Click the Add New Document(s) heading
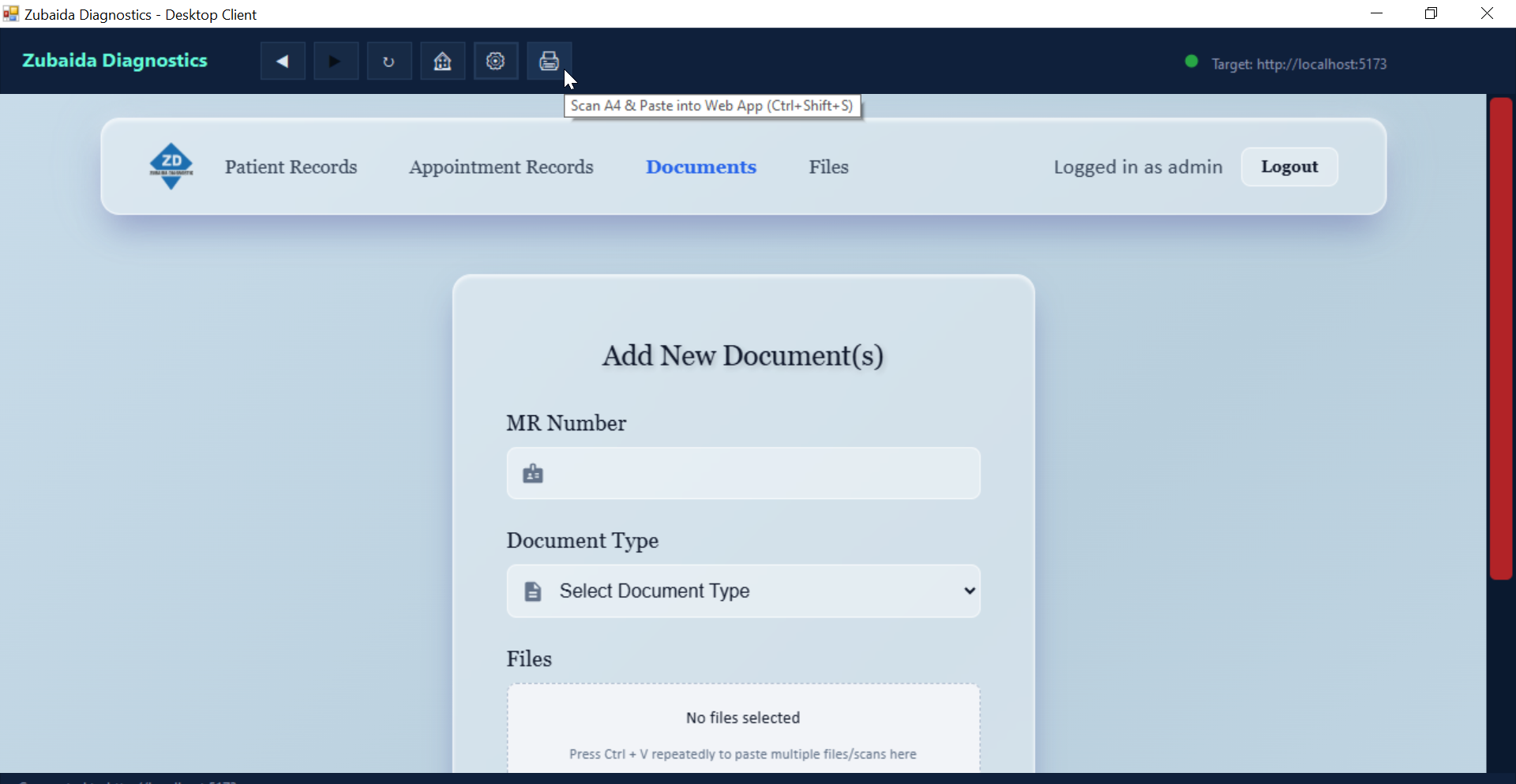The image size is (1516, 784). (x=743, y=355)
